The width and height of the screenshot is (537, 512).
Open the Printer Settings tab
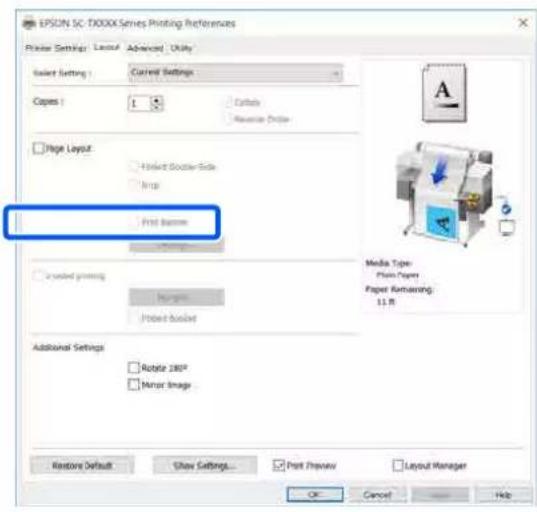click(x=55, y=48)
